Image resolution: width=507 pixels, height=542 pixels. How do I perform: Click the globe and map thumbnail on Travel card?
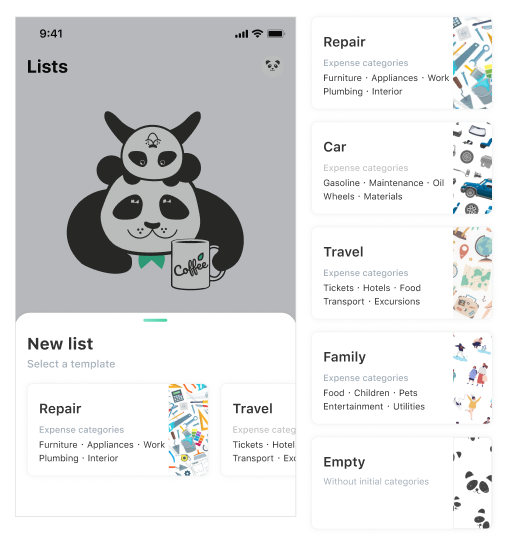[472, 273]
